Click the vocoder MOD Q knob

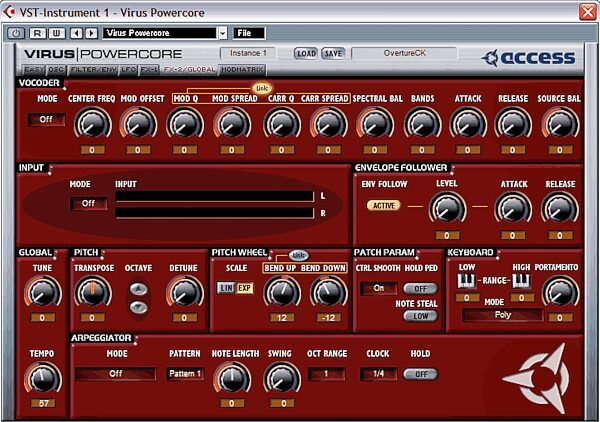coord(185,124)
